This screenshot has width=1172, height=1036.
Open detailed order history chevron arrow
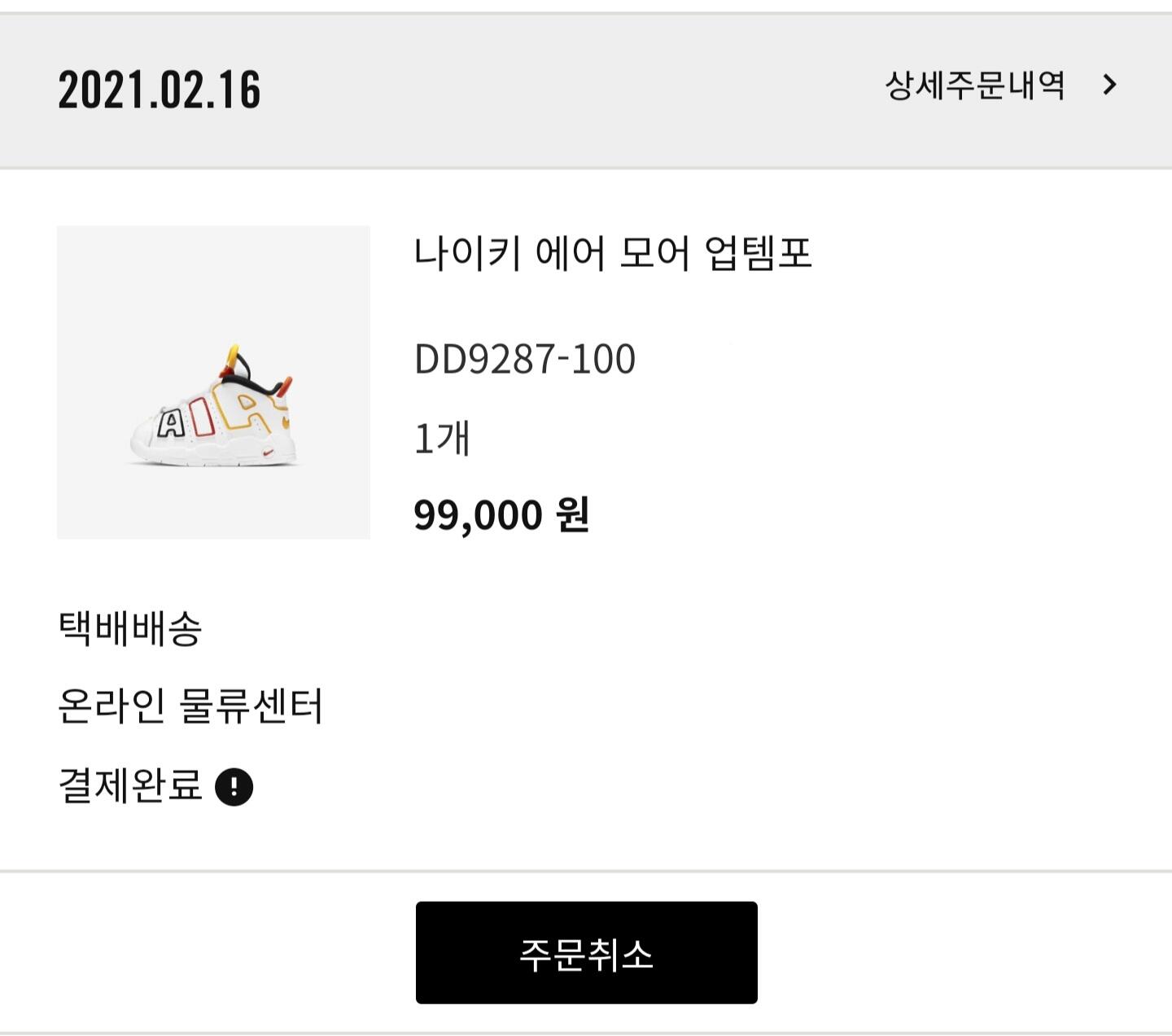pos(1109,85)
